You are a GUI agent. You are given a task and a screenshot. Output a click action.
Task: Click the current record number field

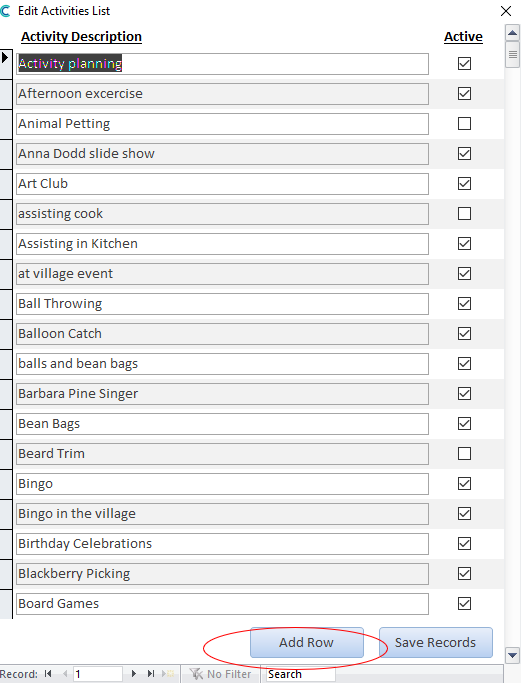coord(97,674)
